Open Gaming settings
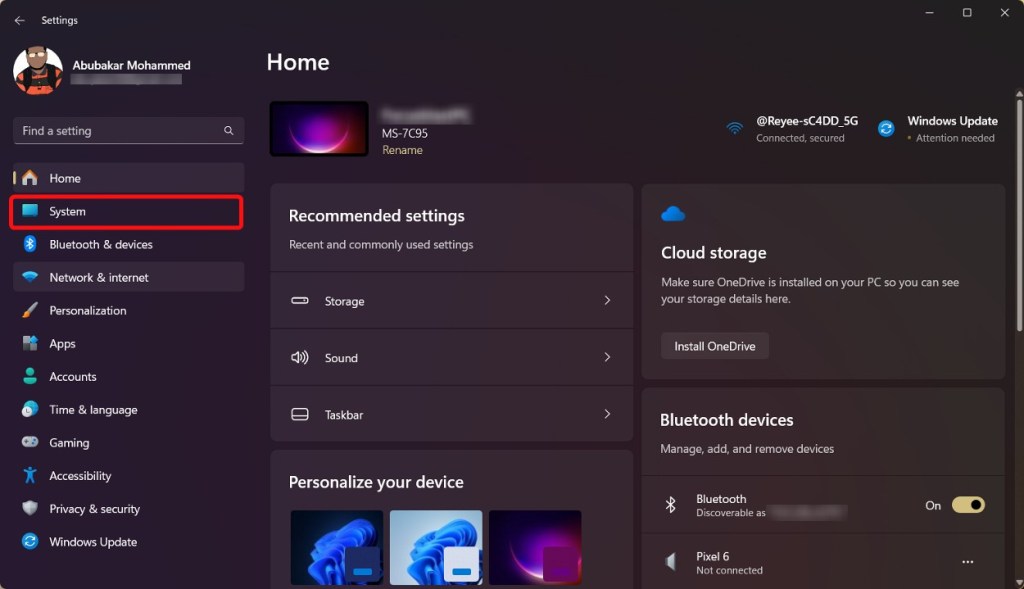The height and width of the screenshot is (589, 1024). [x=129, y=442]
